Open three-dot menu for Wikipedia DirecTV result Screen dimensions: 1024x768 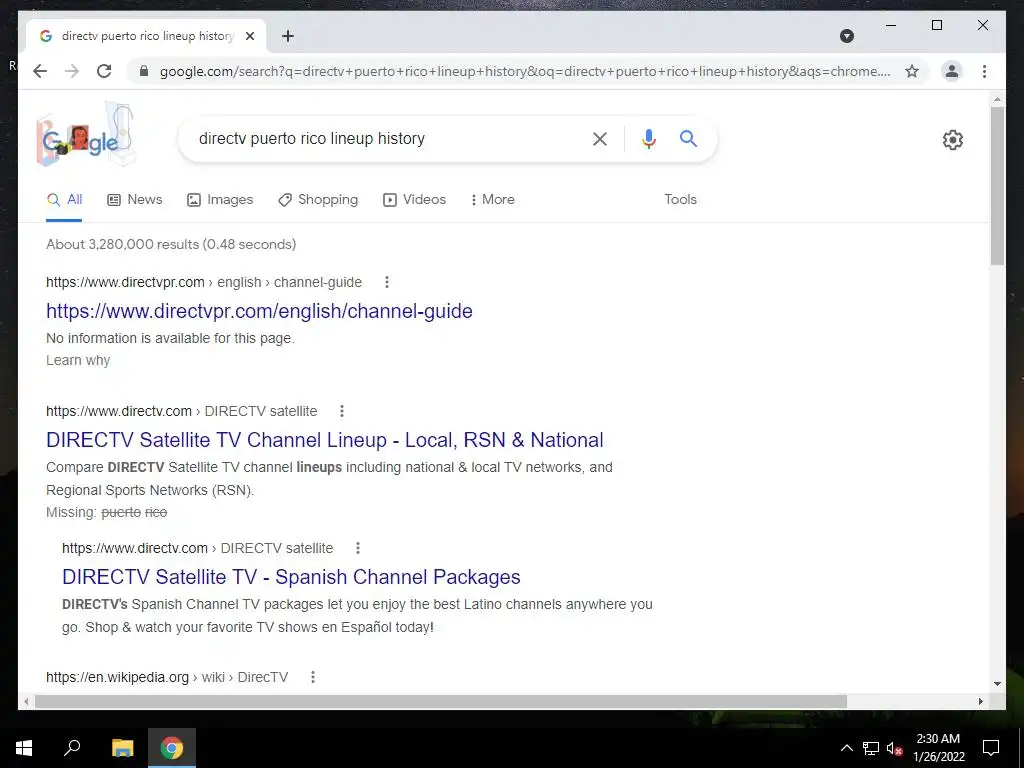point(313,677)
